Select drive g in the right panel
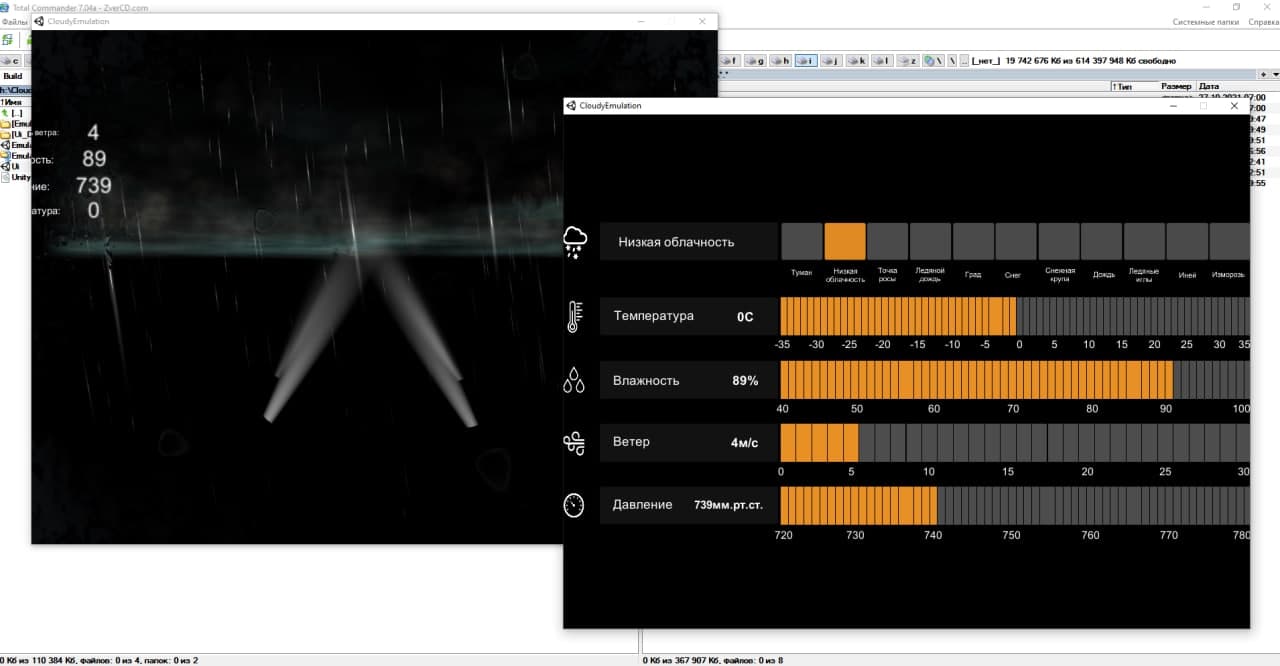This screenshot has width=1280, height=666. [x=755, y=61]
